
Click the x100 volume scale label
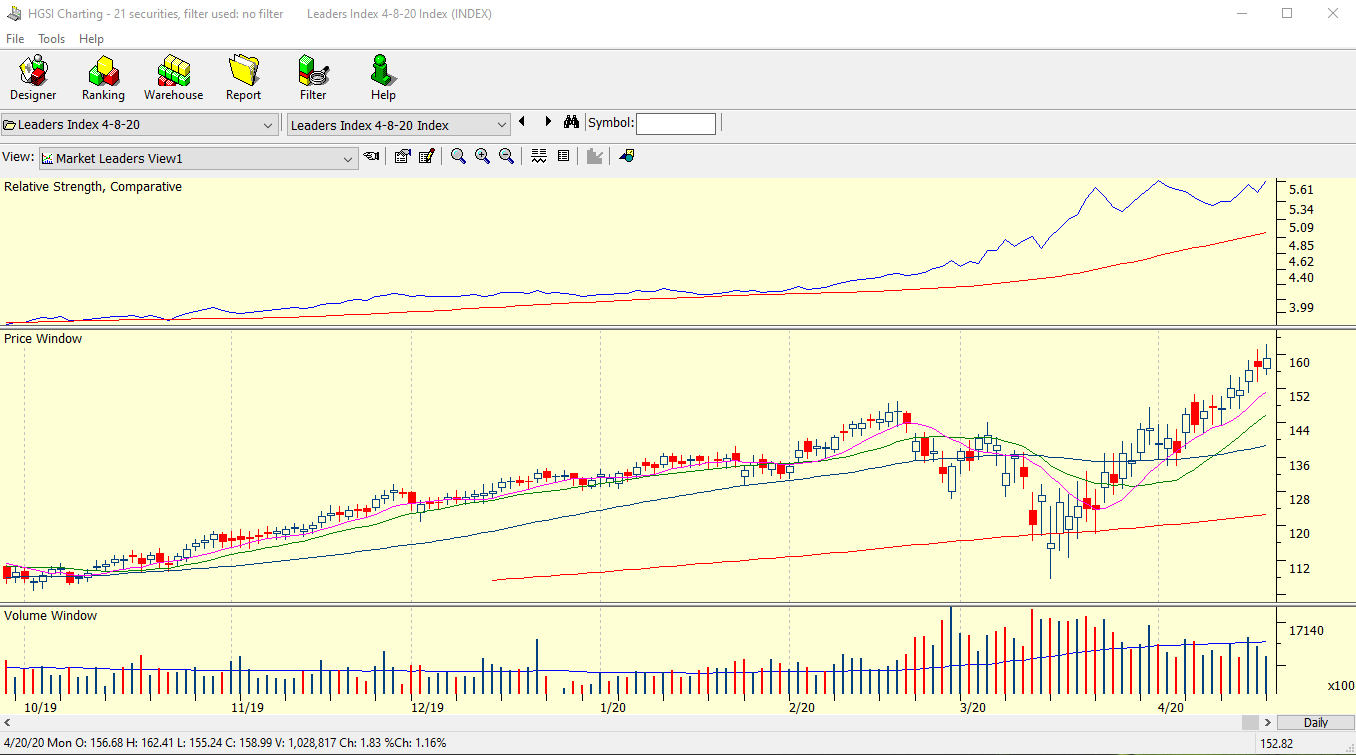[1341, 686]
